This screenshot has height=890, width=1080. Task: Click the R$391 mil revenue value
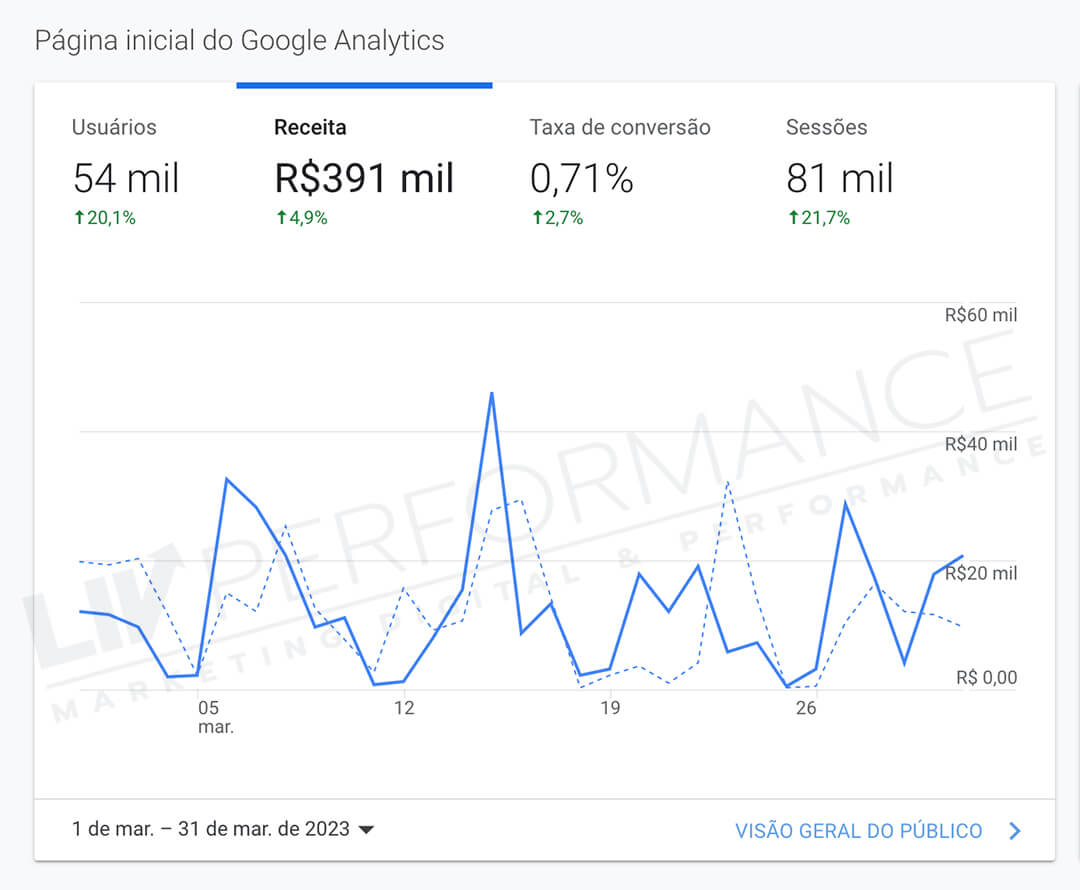[364, 180]
